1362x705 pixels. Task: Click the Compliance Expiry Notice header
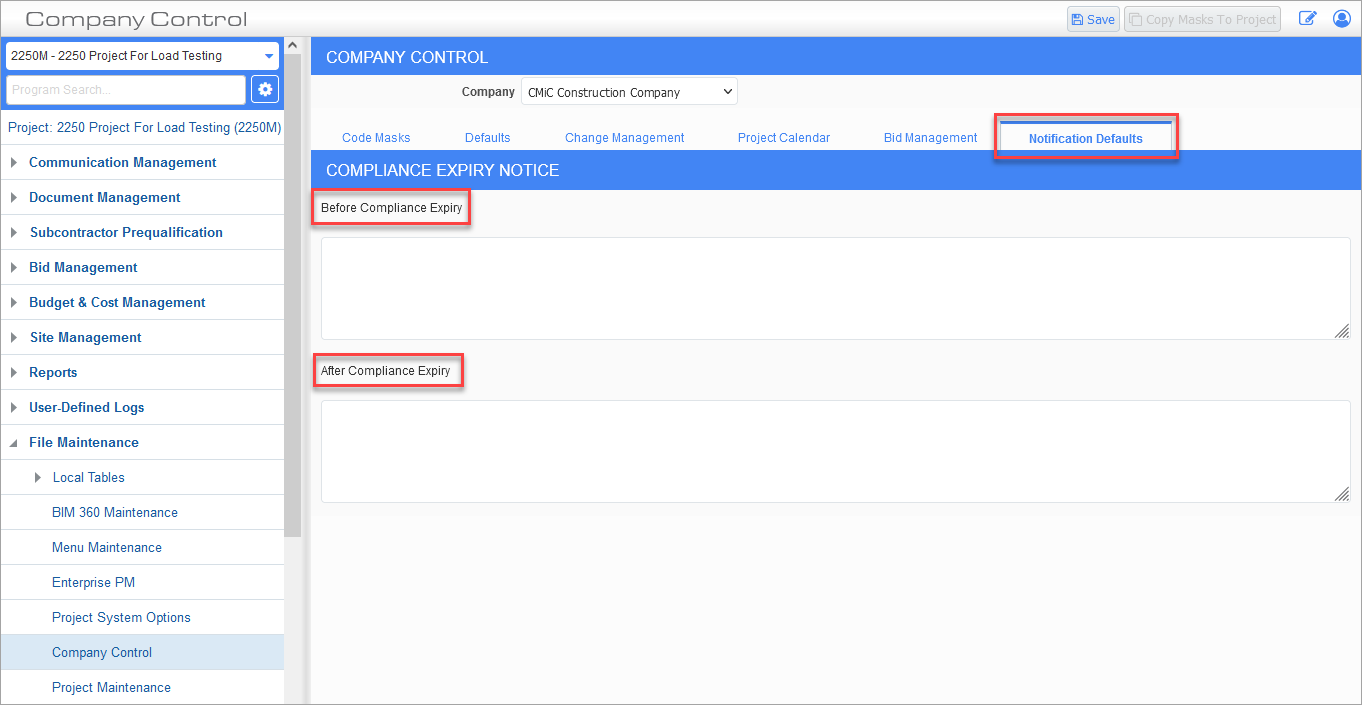[442, 170]
